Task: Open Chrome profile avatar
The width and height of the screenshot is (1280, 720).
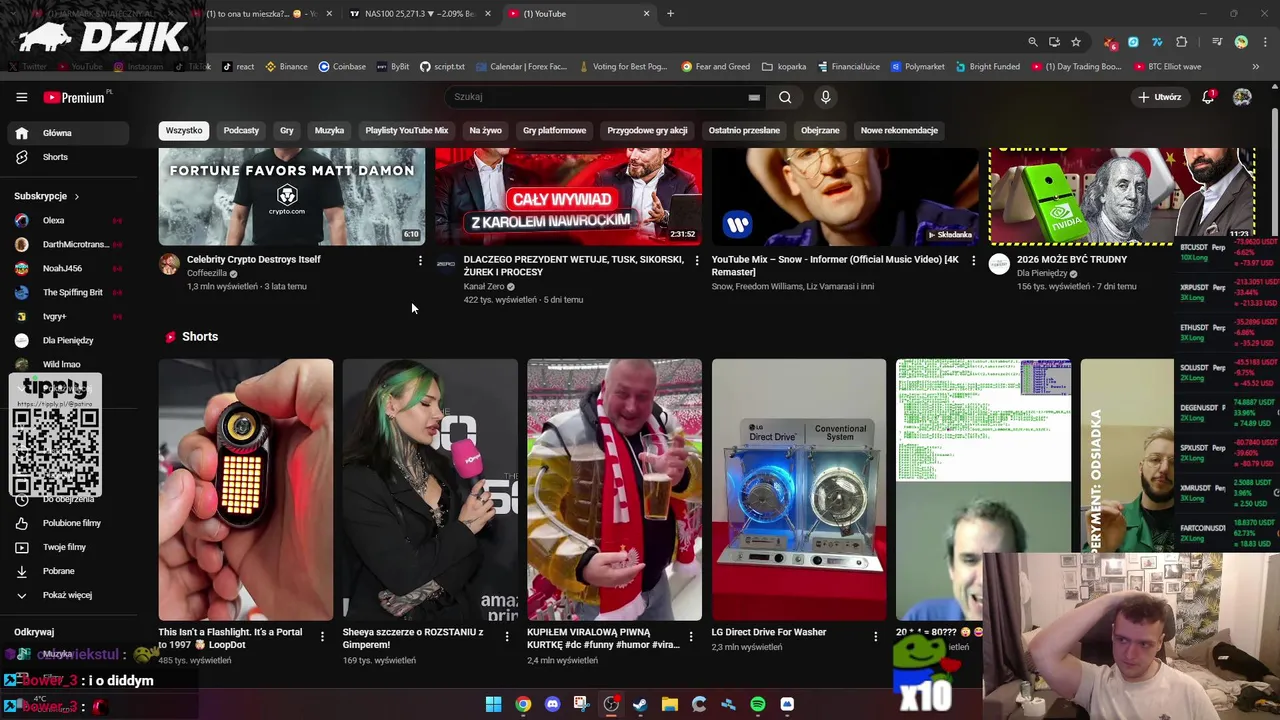Action: tap(1241, 42)
